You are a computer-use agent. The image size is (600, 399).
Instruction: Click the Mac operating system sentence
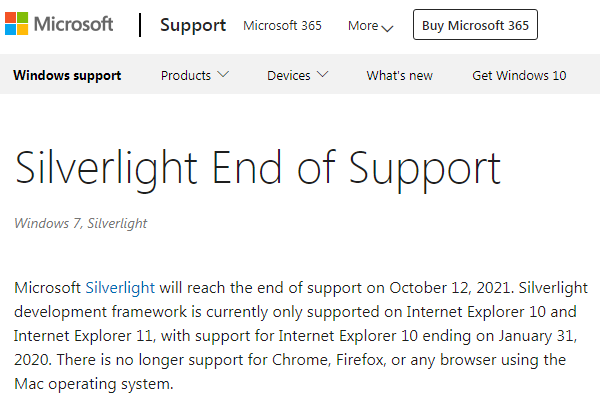pyautogui.click(x=94, y=384)
